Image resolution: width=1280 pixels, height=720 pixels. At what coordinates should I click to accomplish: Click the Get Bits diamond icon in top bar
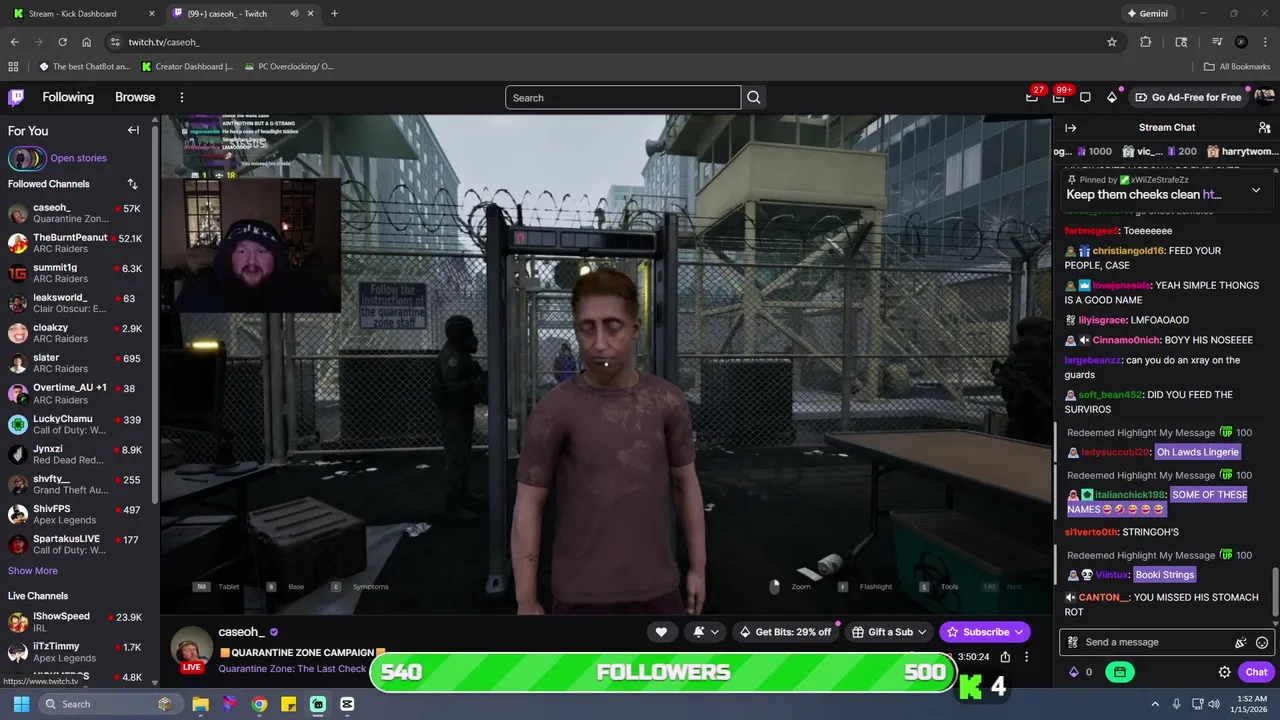pos(1112,97)
